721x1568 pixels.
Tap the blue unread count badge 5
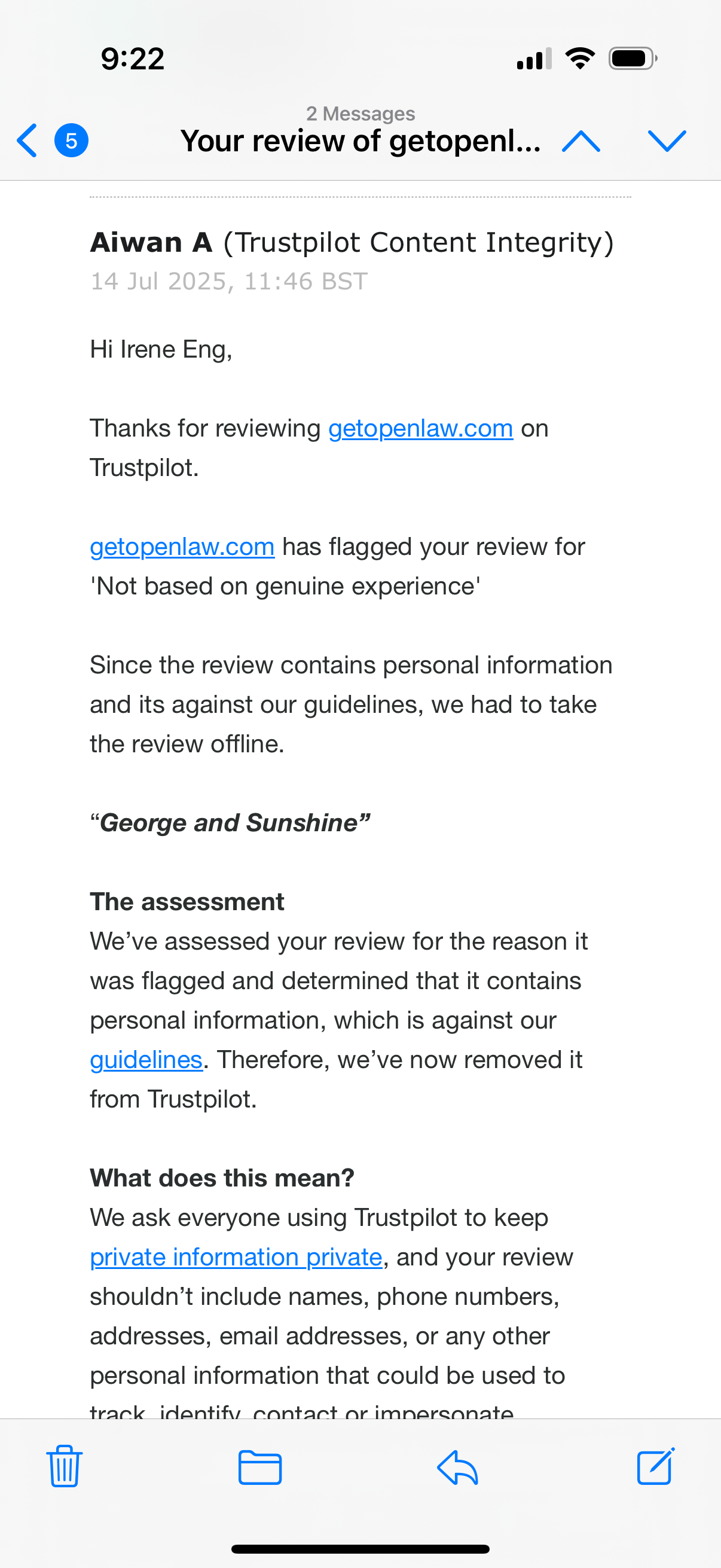tap(71, 141)
